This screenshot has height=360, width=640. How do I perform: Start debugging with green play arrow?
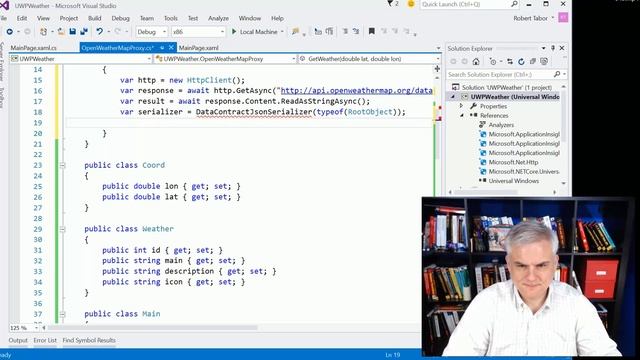(x=234, y=31)
